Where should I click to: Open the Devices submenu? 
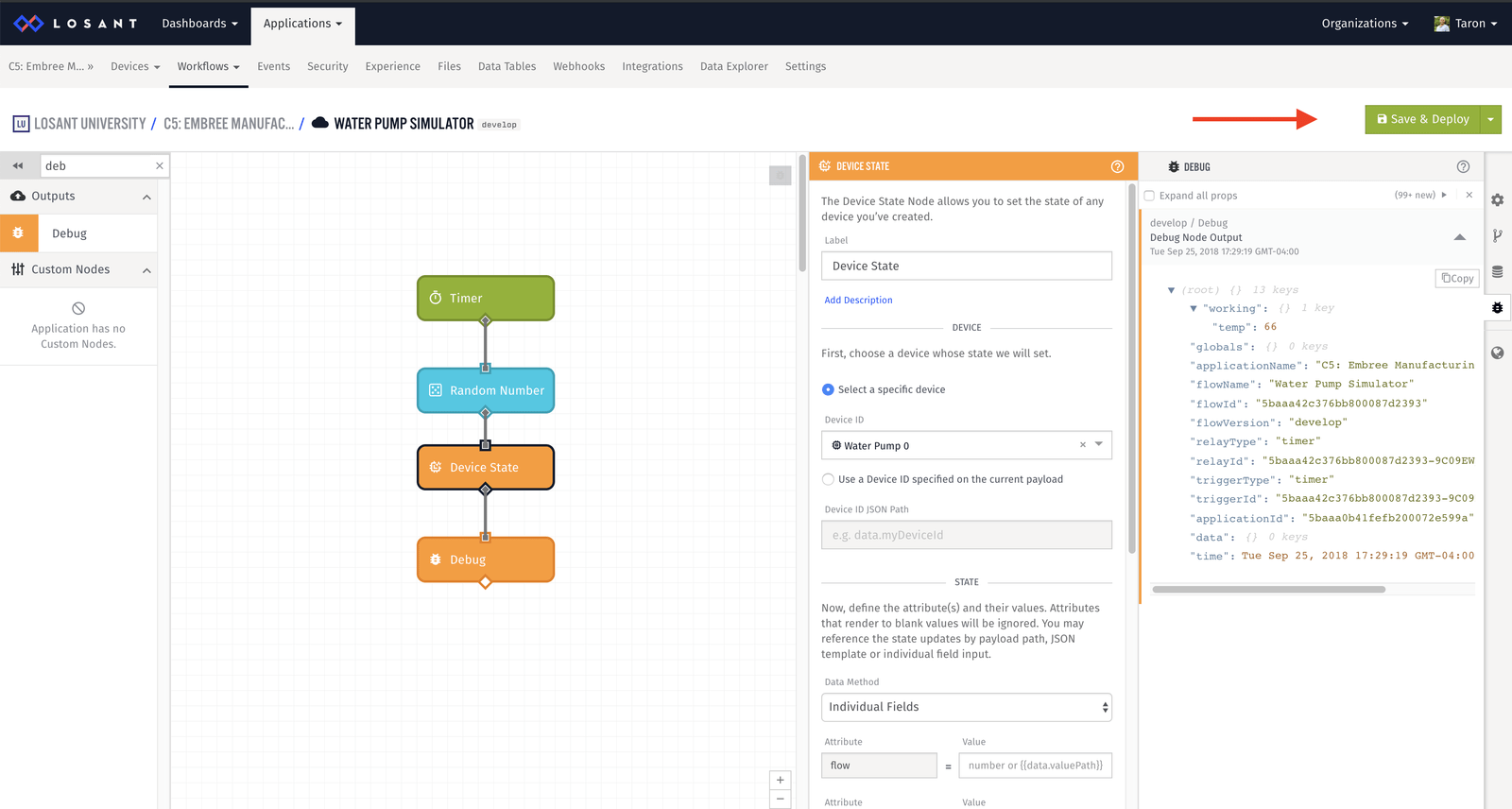point(135,66)
